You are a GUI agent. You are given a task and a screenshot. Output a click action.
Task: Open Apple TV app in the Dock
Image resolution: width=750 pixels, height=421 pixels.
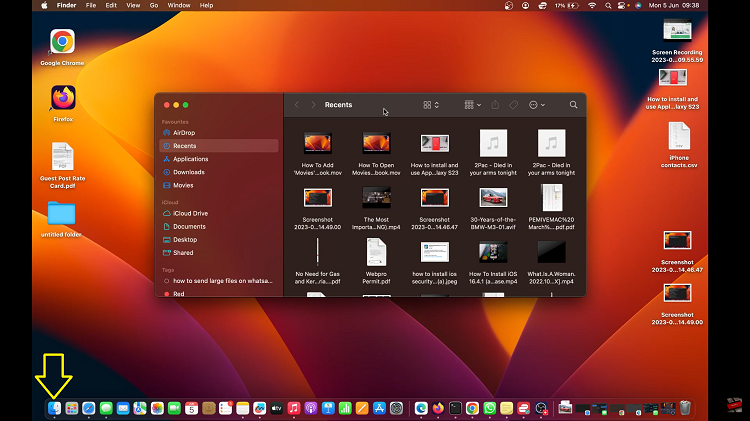[x=276, y=408]
